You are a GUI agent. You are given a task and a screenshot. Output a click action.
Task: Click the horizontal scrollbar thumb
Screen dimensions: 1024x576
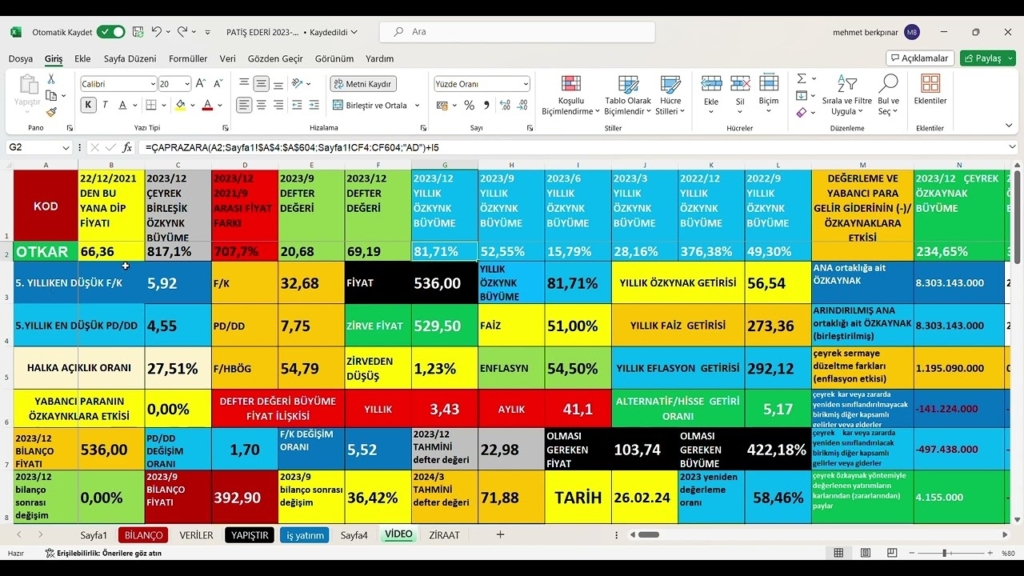click(x=648, y=535)
